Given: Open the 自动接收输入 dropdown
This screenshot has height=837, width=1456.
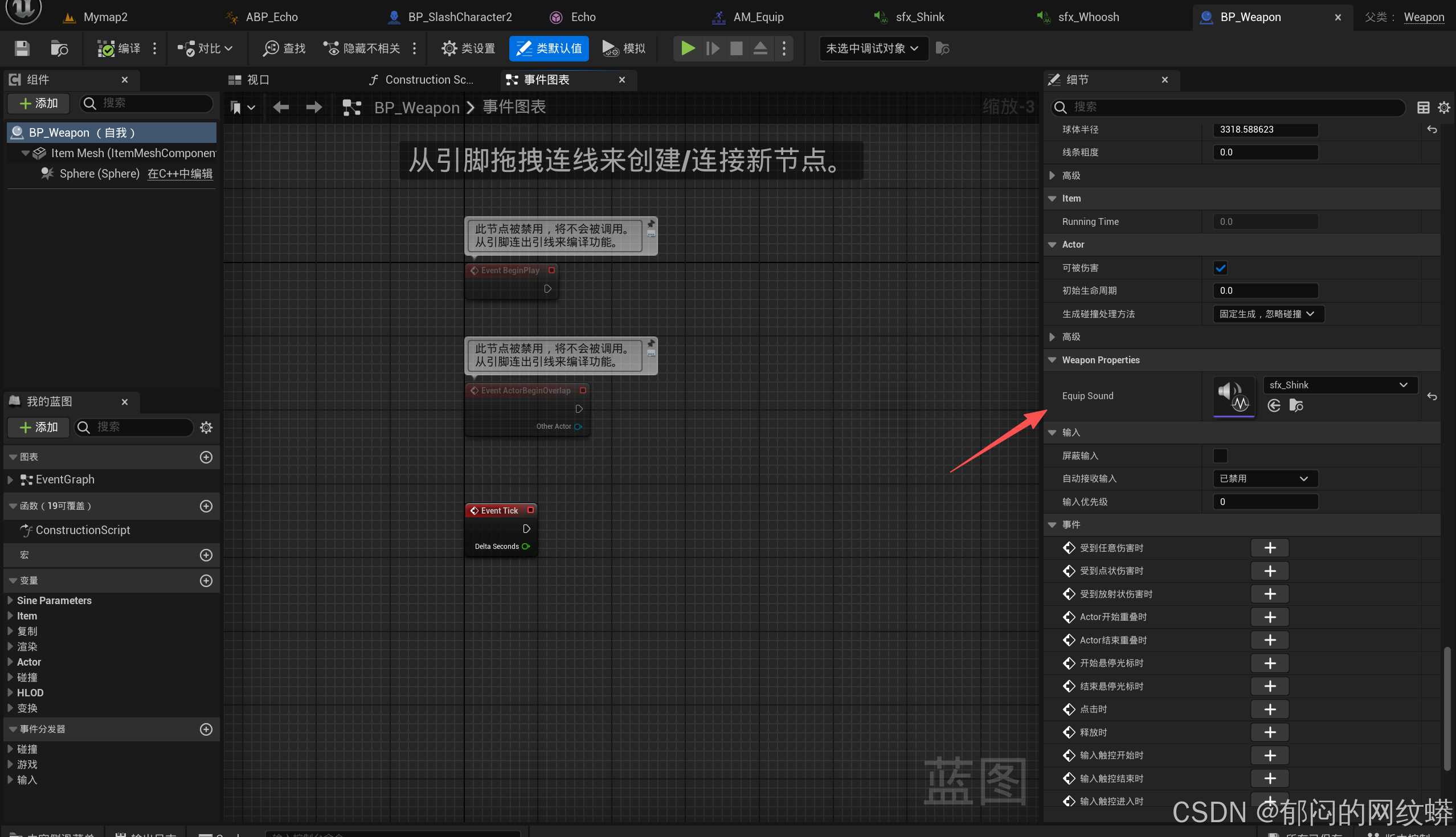Looking at the screenshot, I should (x=1265, y=478).
